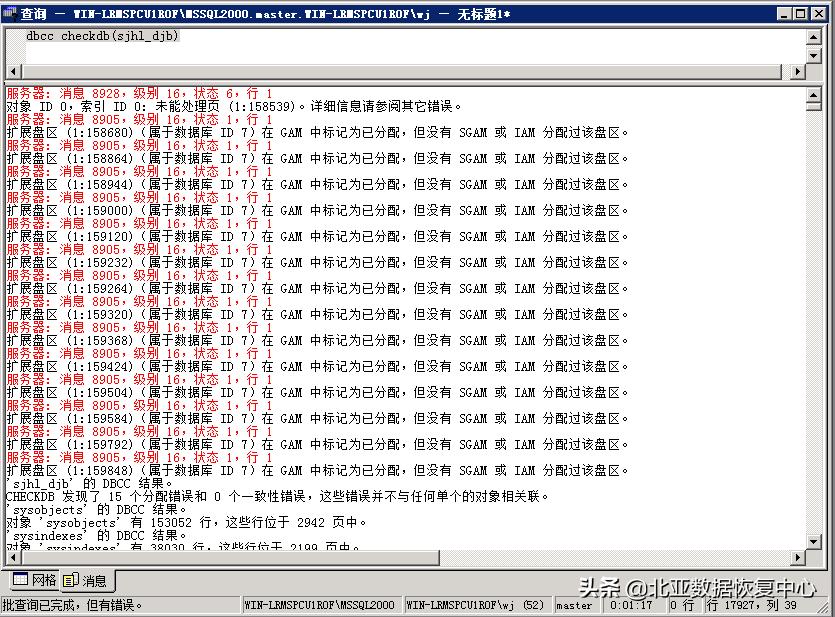
Task: Click the WIN-LRMSPCU1ROF\MSSQL2000 server status cell
Action: click(320, 605)
